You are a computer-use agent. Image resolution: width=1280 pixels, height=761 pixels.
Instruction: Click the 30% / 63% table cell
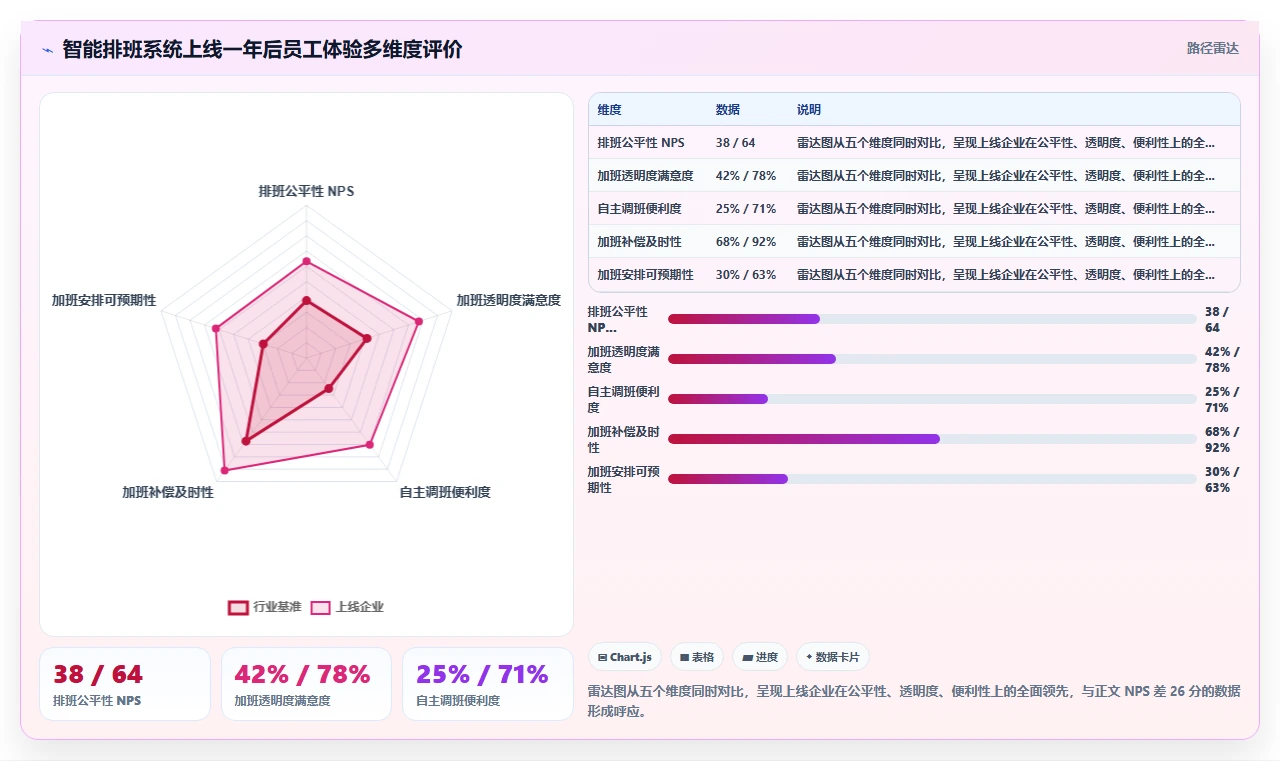tap(746, 275)
